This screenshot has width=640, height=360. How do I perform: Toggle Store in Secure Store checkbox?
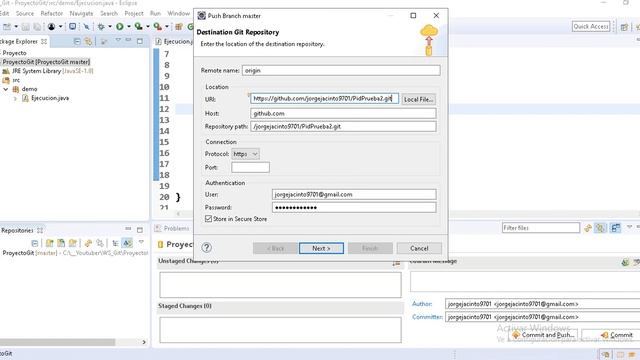click(x=209, y=219)
